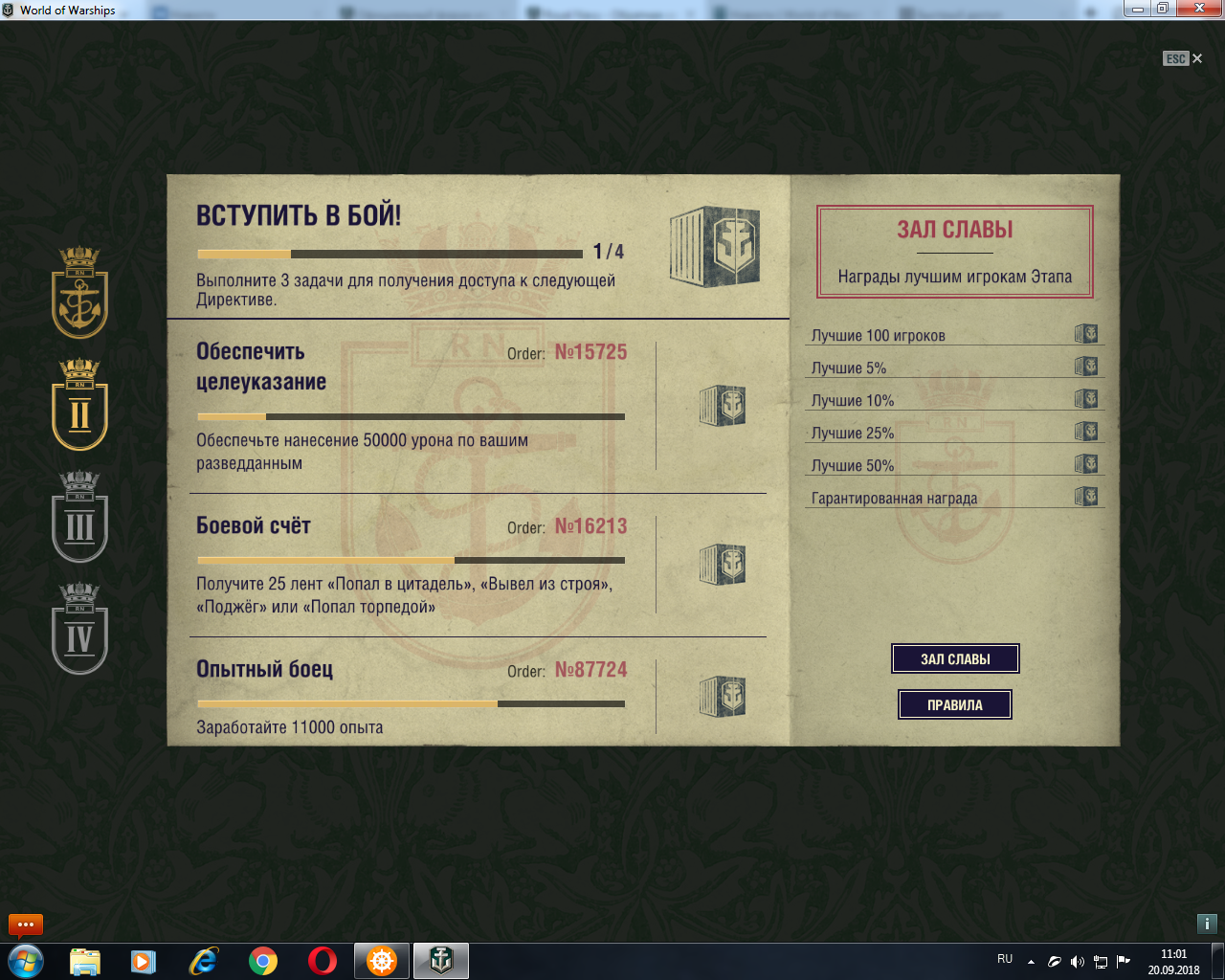Viewport: 1225px width, 980px height.
Task: Click the Боевой счёт progress bar
Action: click(x=411, y=560)
